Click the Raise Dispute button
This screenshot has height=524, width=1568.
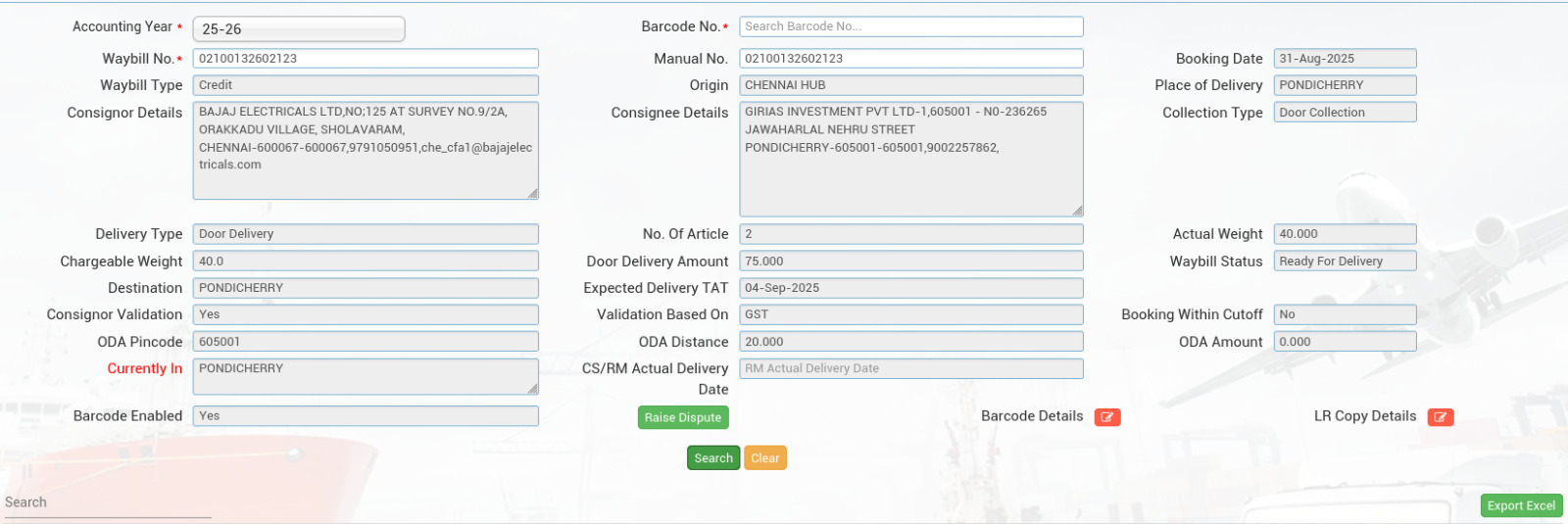682,417
